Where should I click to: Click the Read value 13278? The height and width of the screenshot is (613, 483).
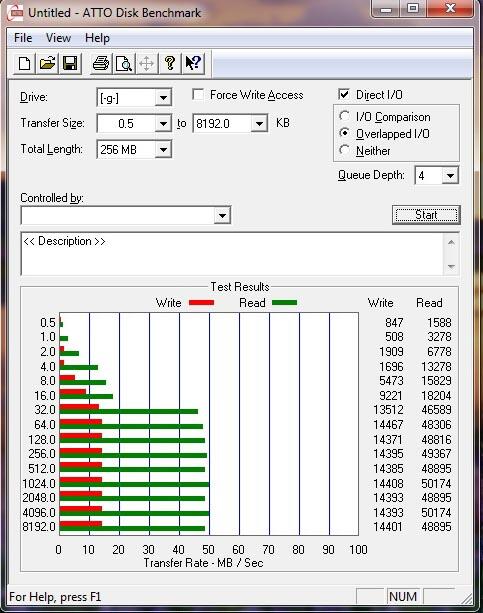pos(436,367)
